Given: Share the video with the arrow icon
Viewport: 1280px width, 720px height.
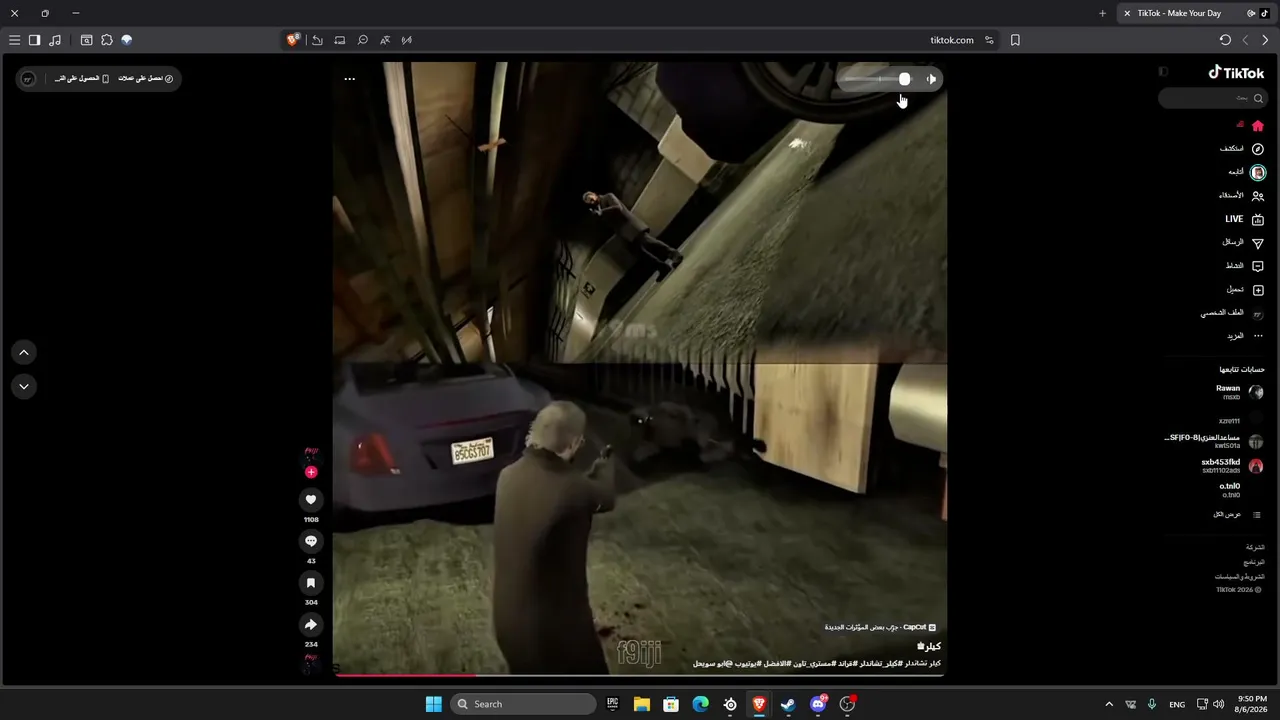Looking at the screenshot, I should (x=311, y=625).
